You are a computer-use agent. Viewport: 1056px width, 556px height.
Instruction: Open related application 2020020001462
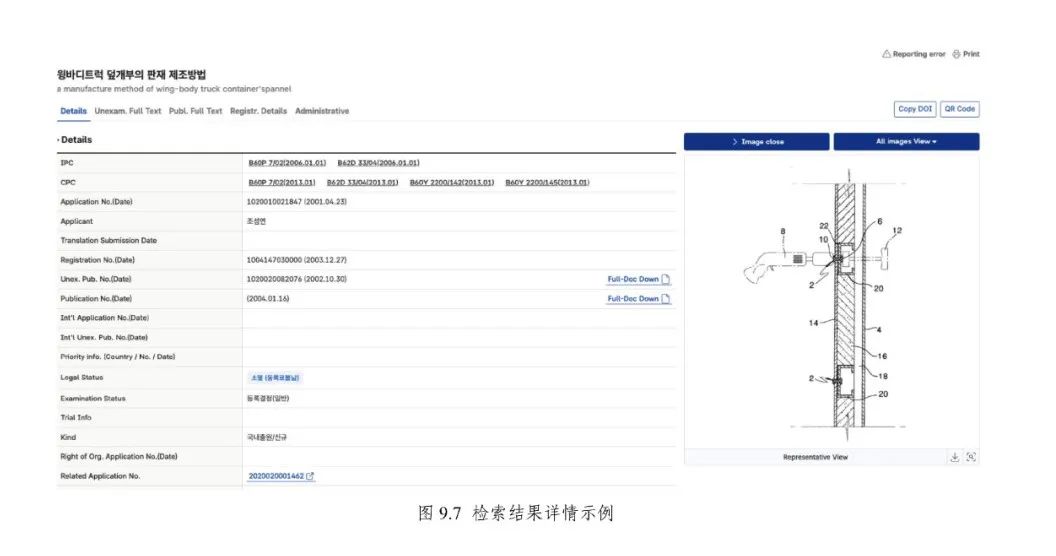(x=276, y=477)
